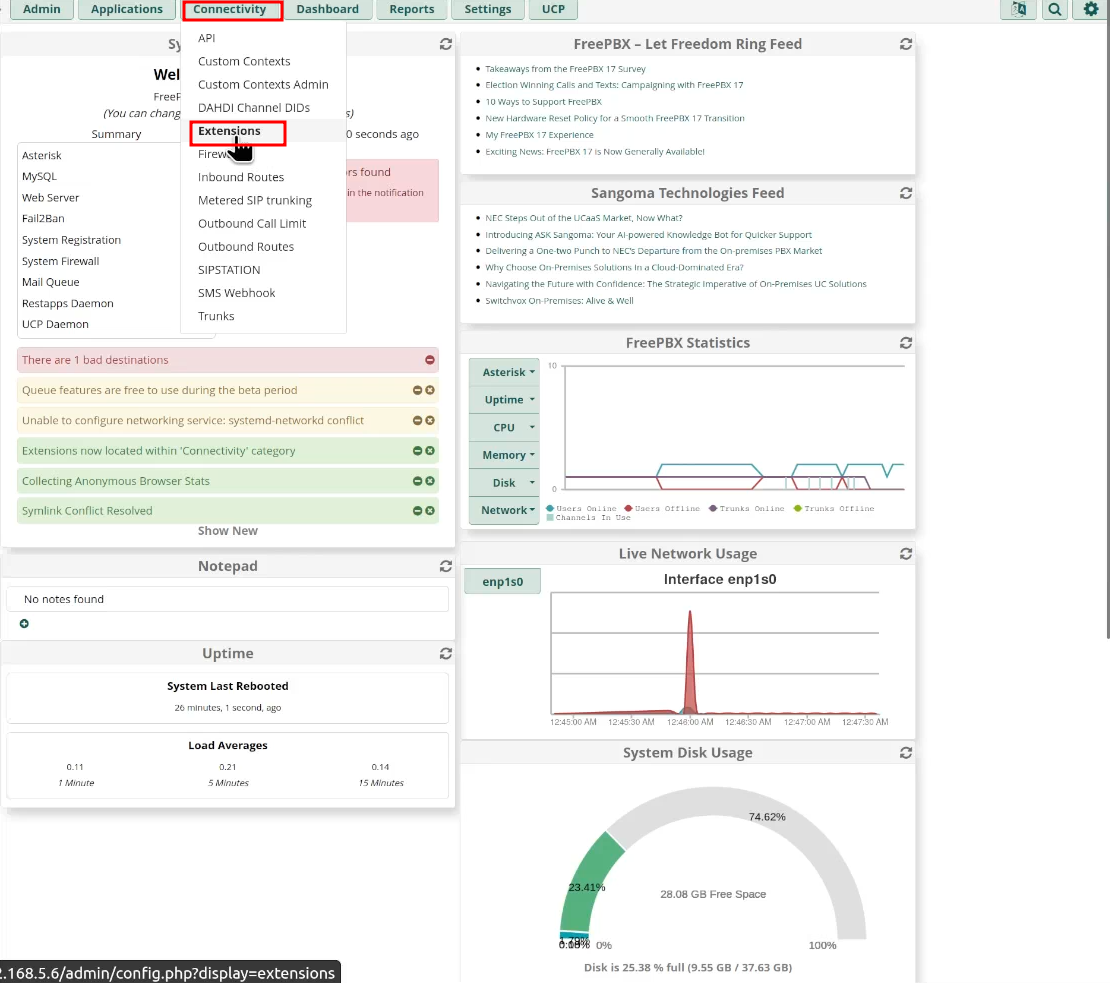Refresh the Uptime panel
Screen dimensions: 1110x983
click(445, 653)
